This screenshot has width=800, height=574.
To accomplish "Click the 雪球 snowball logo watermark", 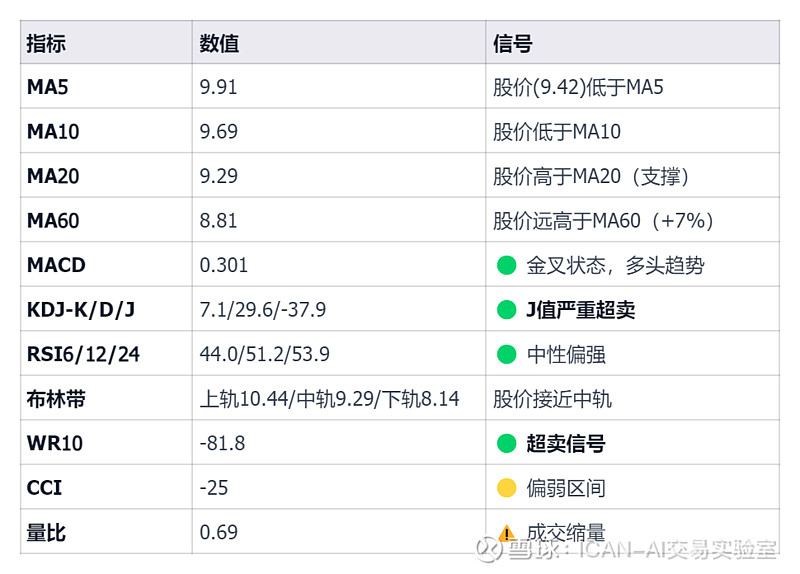I will pyautogui.click(x=490, y=551).
